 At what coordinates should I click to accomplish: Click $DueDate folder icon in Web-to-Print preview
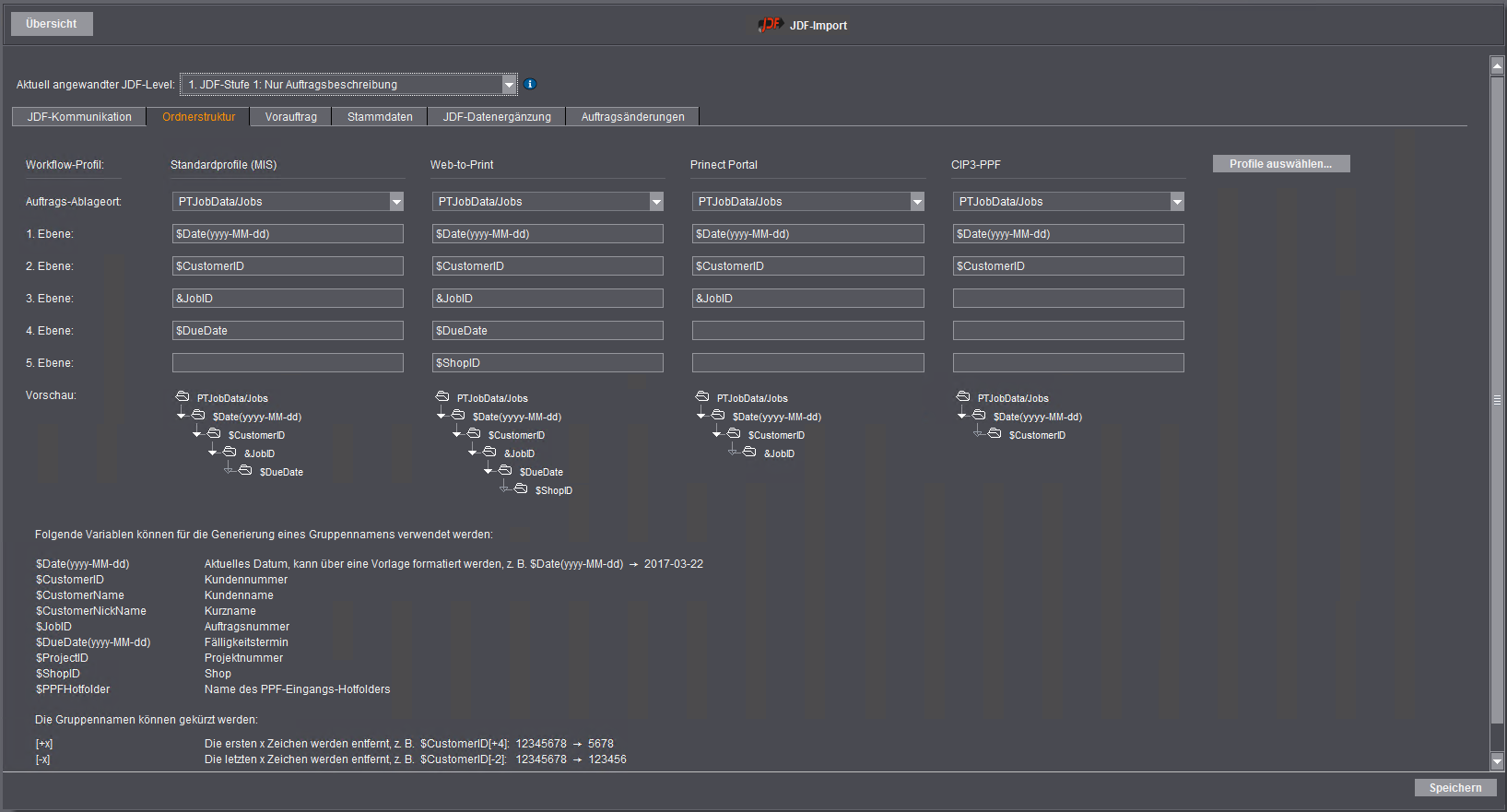click(505, 470)
